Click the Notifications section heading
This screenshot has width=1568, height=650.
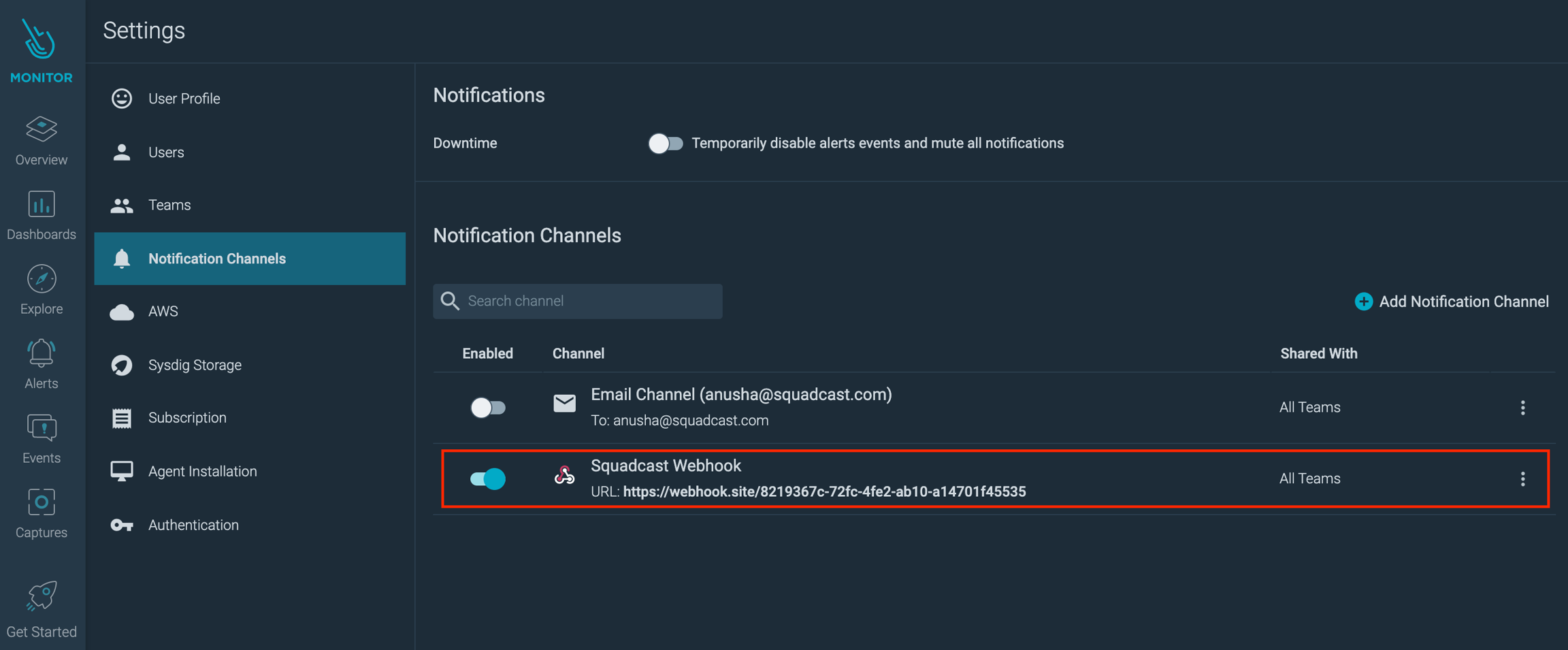[x=489, y=95]
